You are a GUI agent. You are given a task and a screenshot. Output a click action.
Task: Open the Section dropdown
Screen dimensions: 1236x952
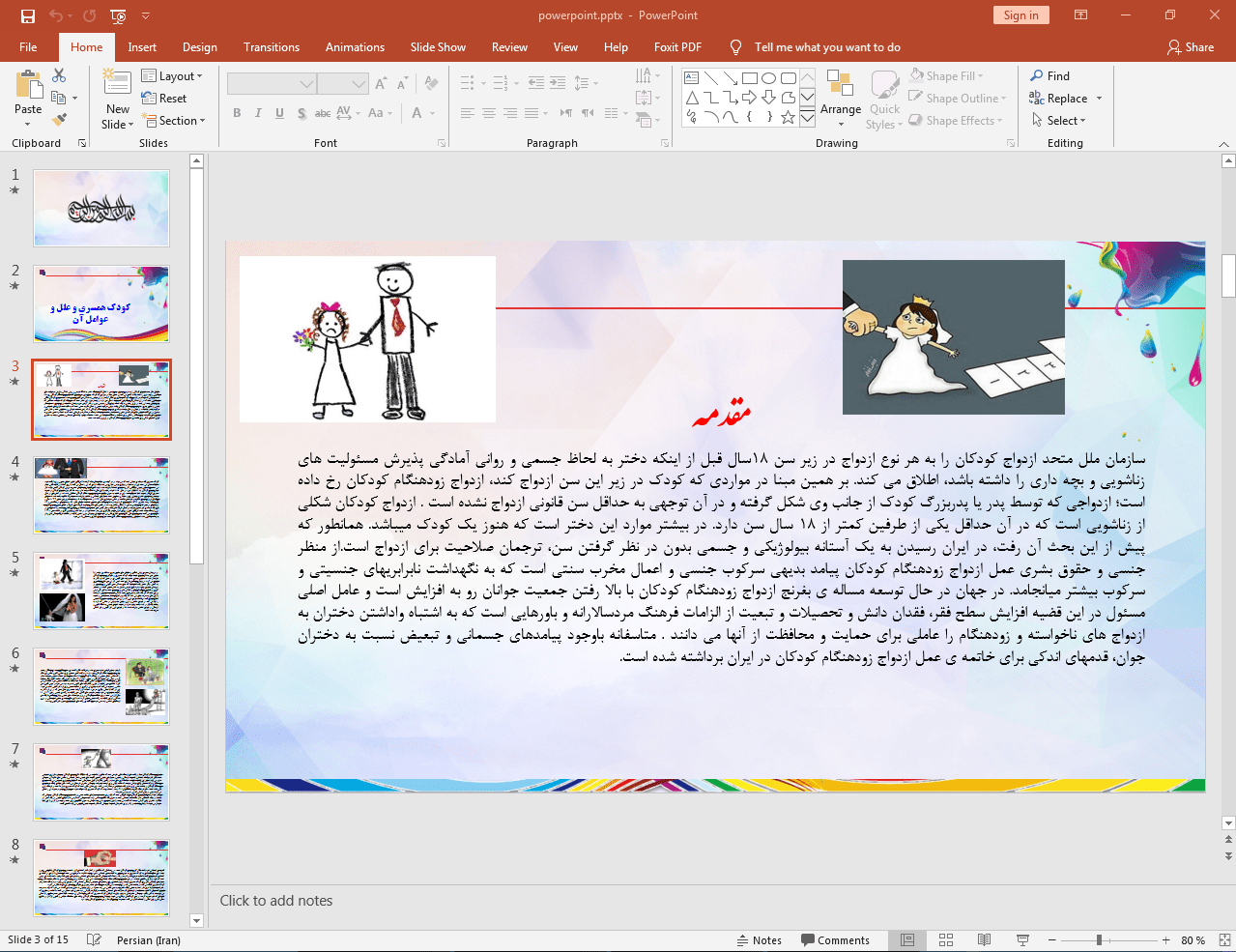[174, 121]
